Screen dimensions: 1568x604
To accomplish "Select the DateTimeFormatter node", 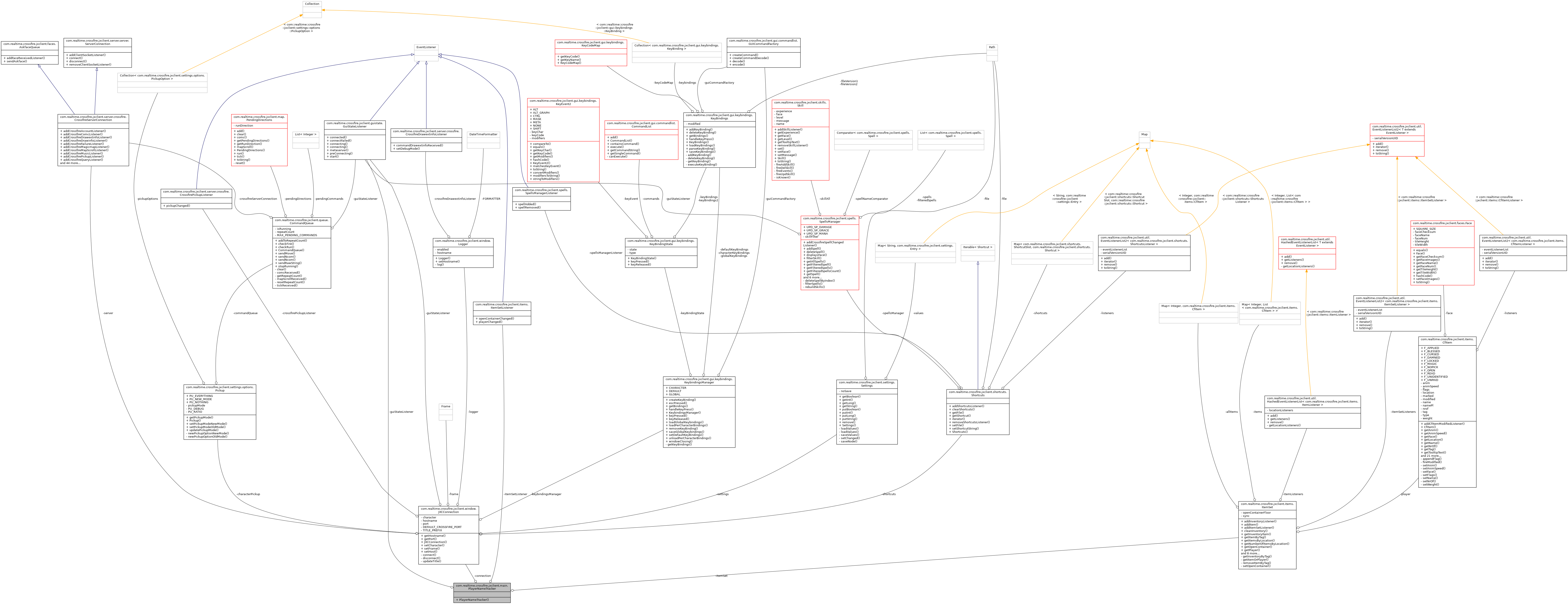I will [483, 140].
